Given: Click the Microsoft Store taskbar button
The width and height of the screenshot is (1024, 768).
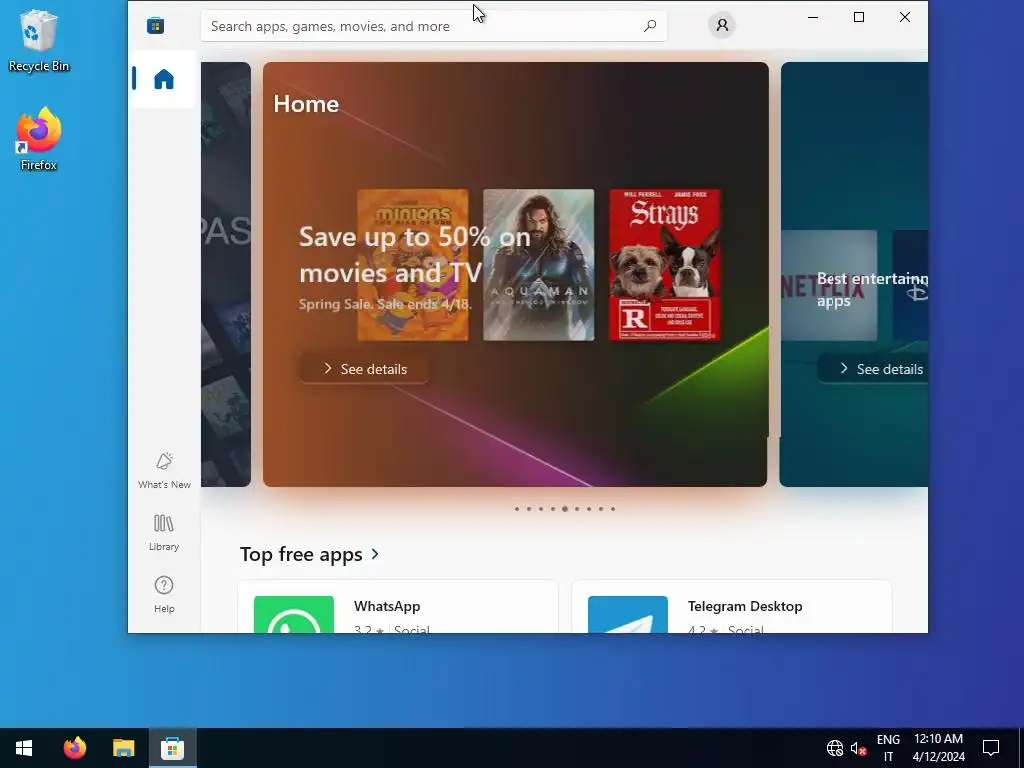Looking at the screenshot, I should [172, 748].
